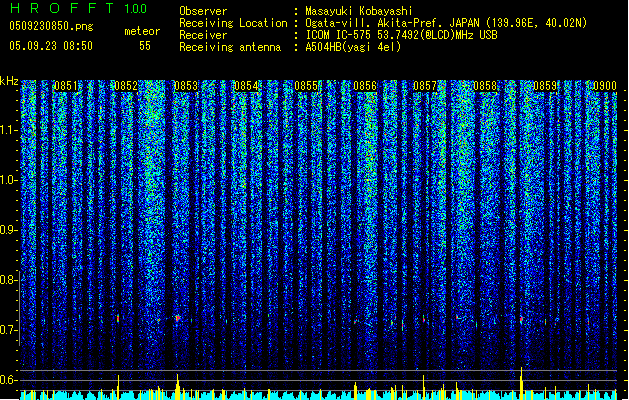Image resolution: width=629 pixels, height=400 pixels.
Task: Click the Receiving antenna label
Action: 230,47
